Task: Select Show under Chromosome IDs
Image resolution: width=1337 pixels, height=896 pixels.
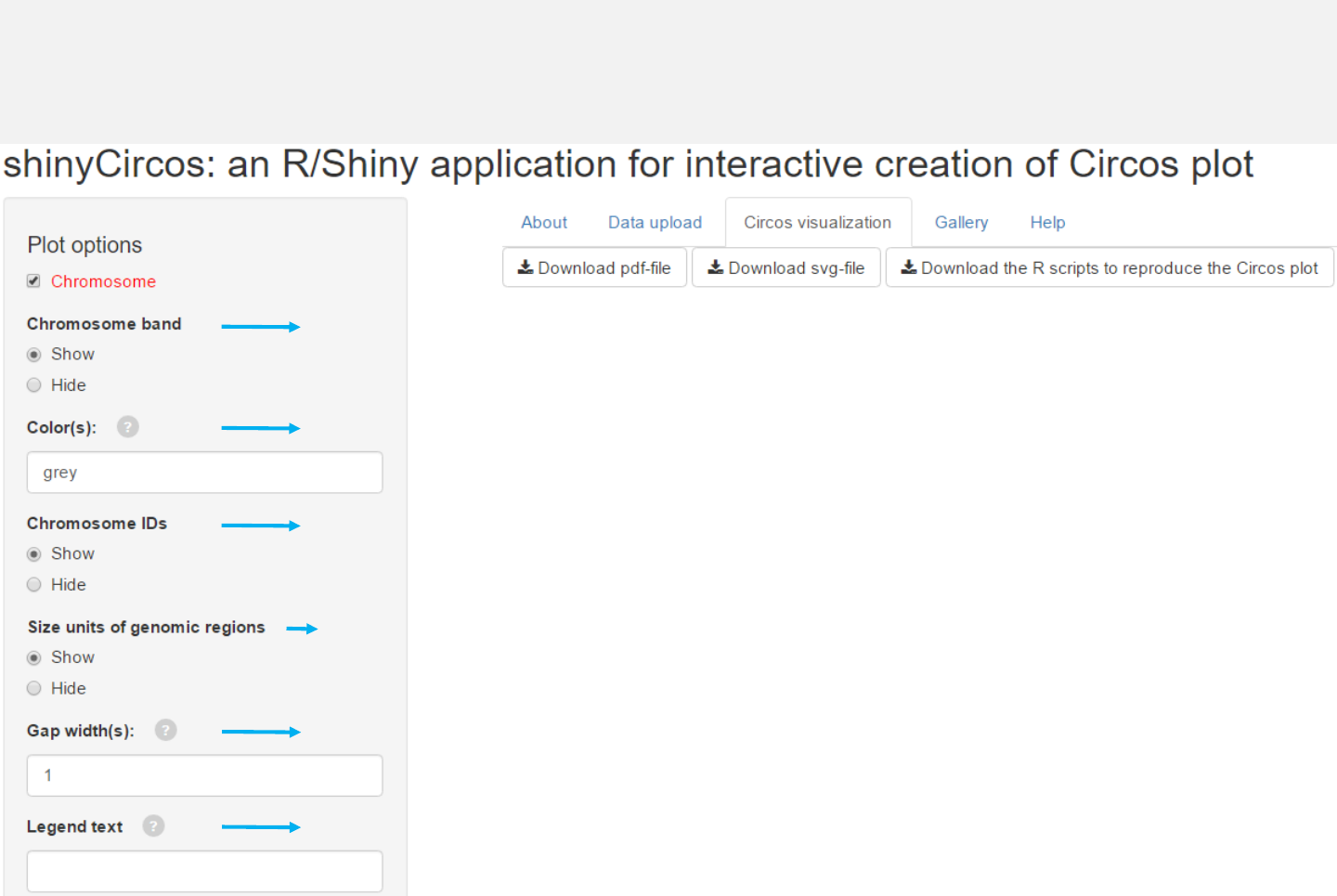Action: pos(34,554)
